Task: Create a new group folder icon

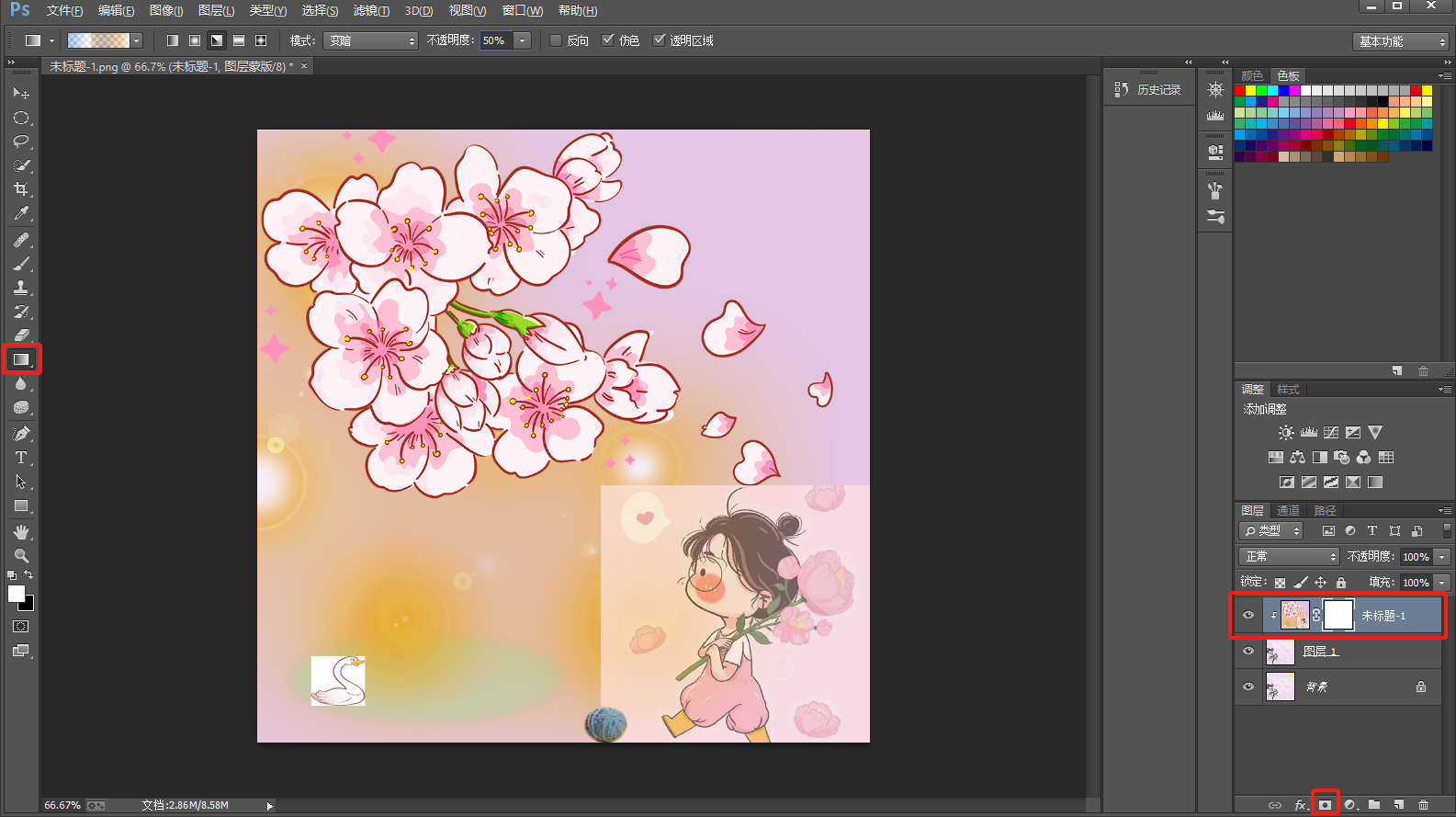Action: click(1374, 805)
